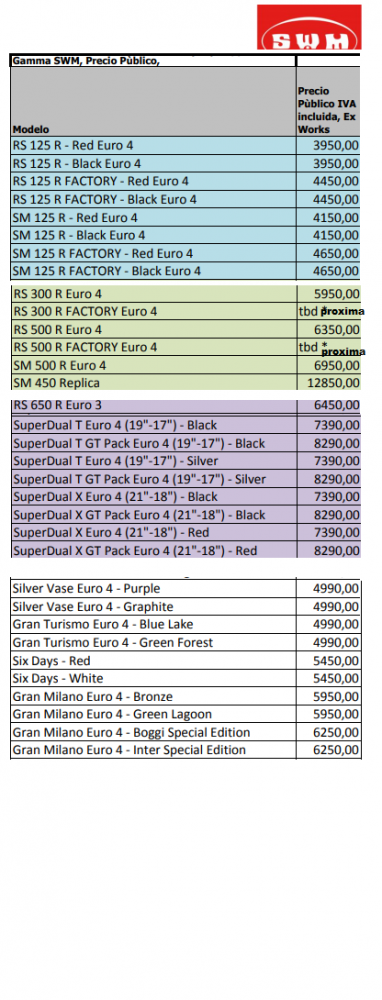Select RS 125 R - Red Euro 4 row
382x1000 pixels.
tap(186, 145)
